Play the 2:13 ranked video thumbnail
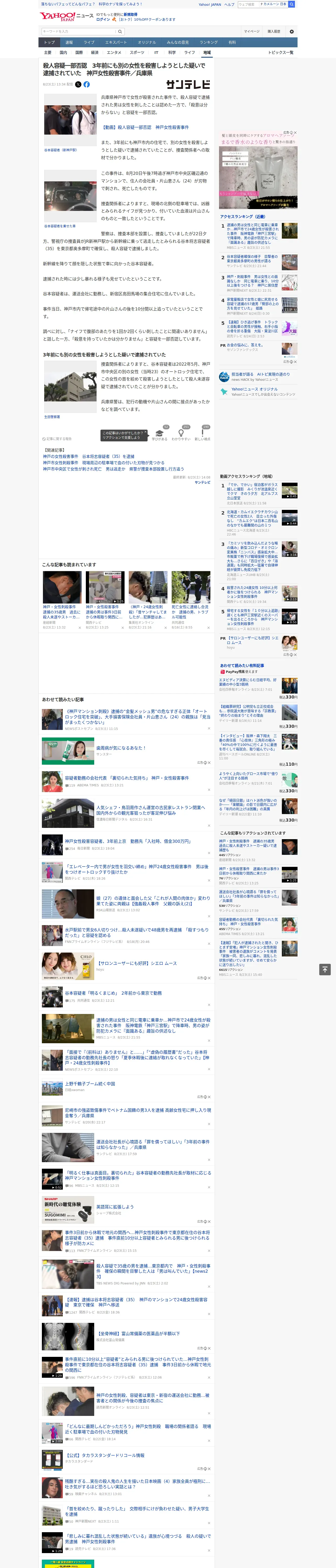Viewport: 336px width, 1568px height. 290,593
